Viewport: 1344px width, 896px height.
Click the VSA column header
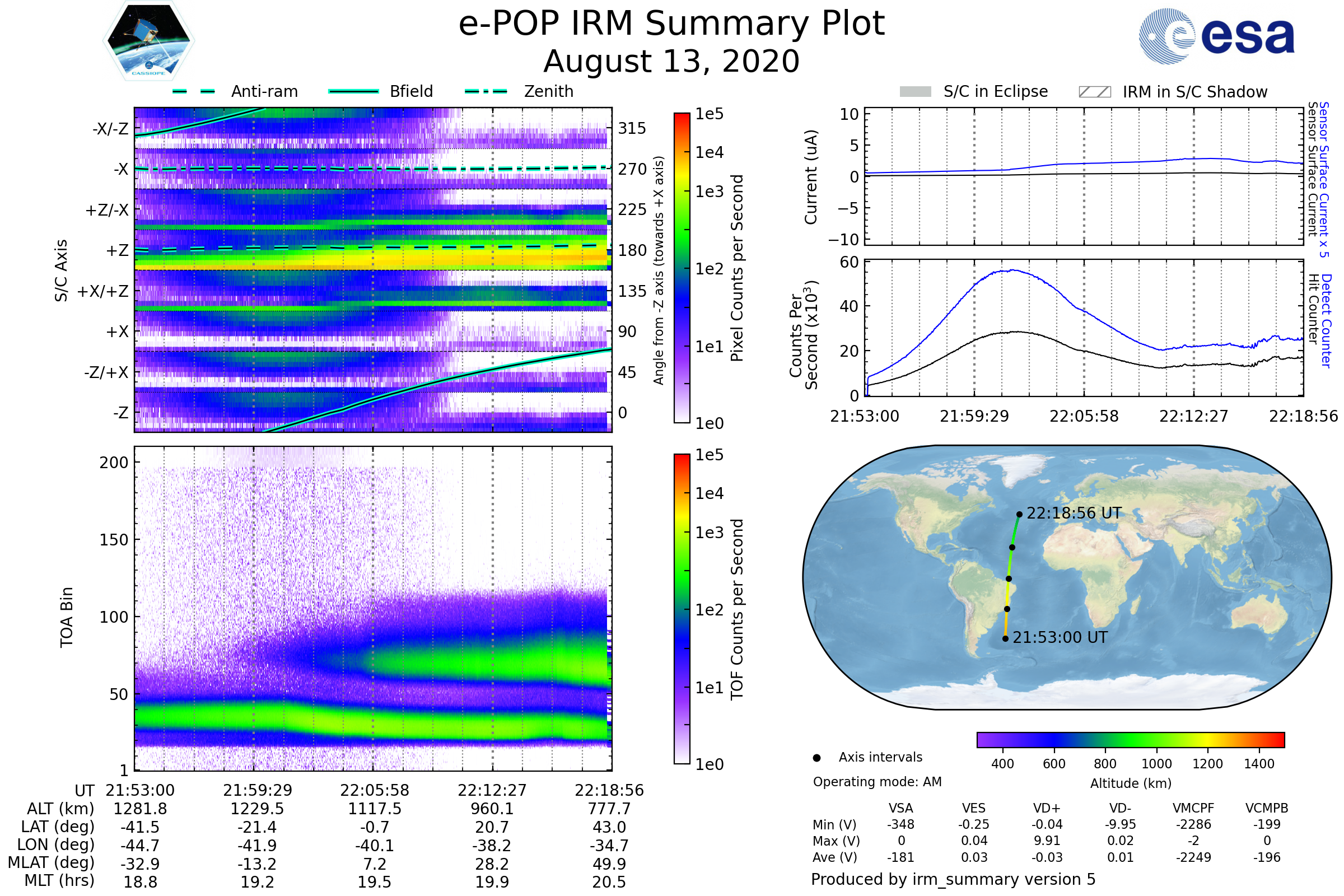click(x=900, y=808)
